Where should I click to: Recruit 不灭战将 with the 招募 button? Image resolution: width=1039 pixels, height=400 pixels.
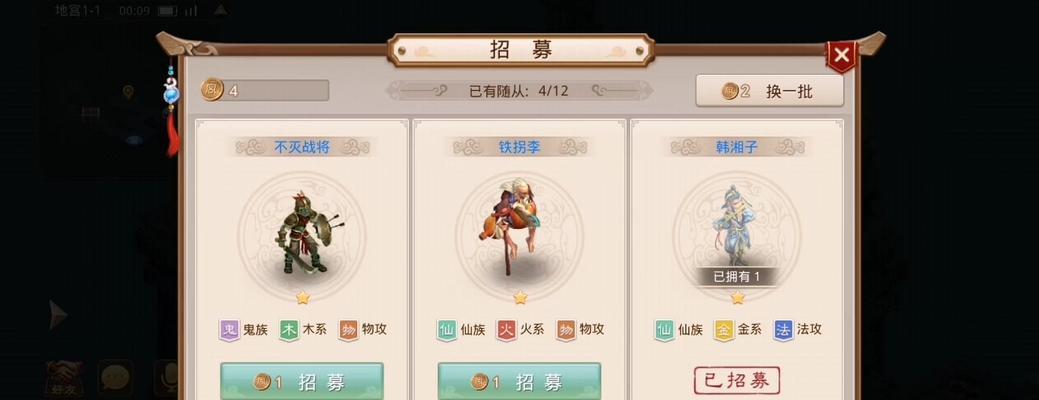[x=301, y=381]
